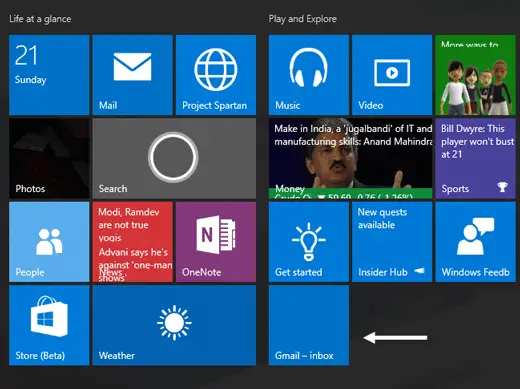The width and height of the screenshot is (520, 389).
Task: Open the Calendar tile showing 21 Sunday
Action: click(49, 75)
